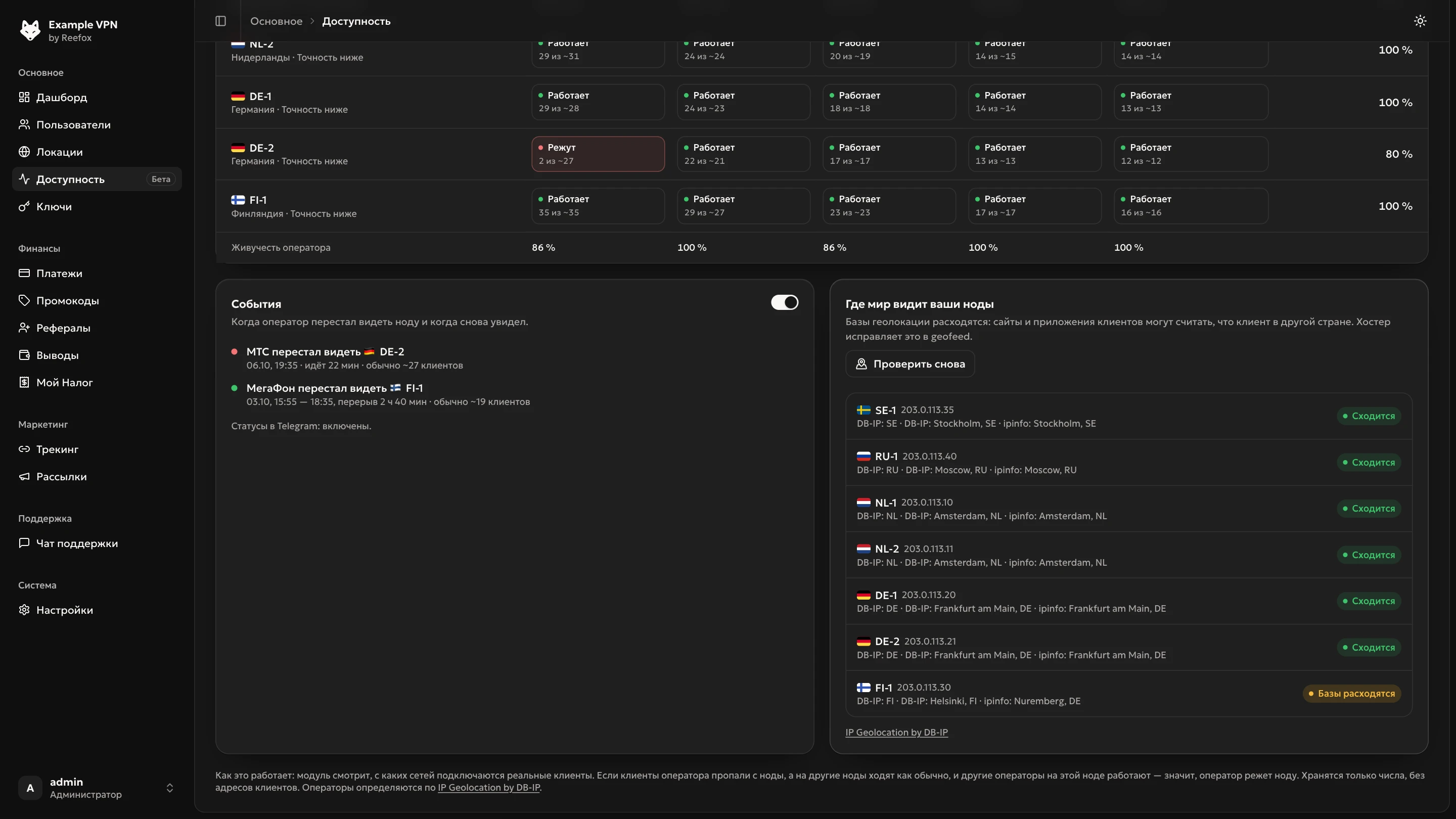Click the admin avatar letter A
This screenshot has width=1456, height=819.
point(30,787)
